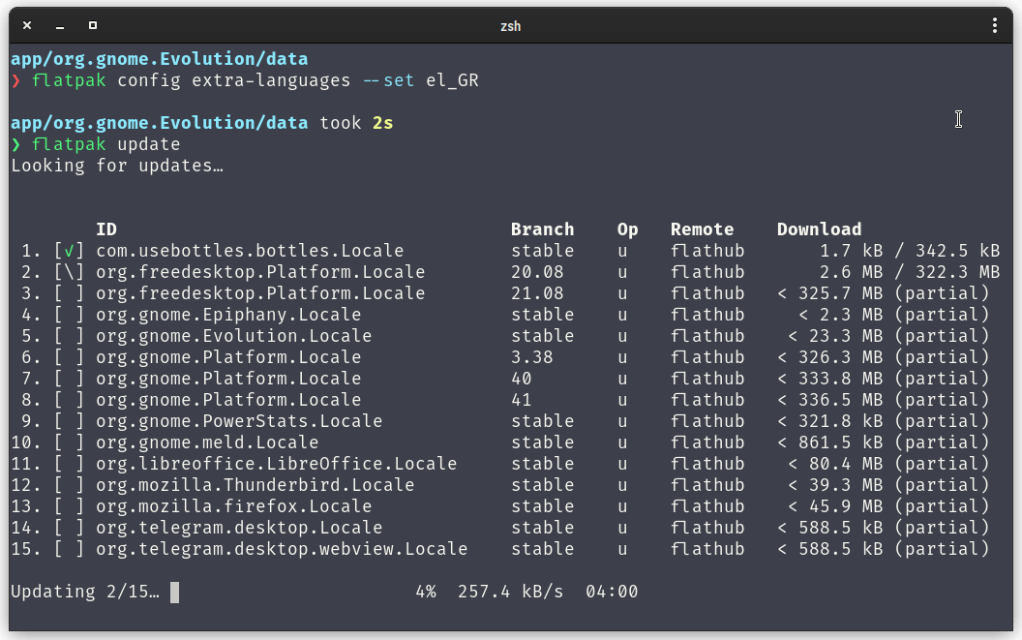The image size is (1022, 640).
Task: Click the Branch column header
Action: tap(542, 230)
